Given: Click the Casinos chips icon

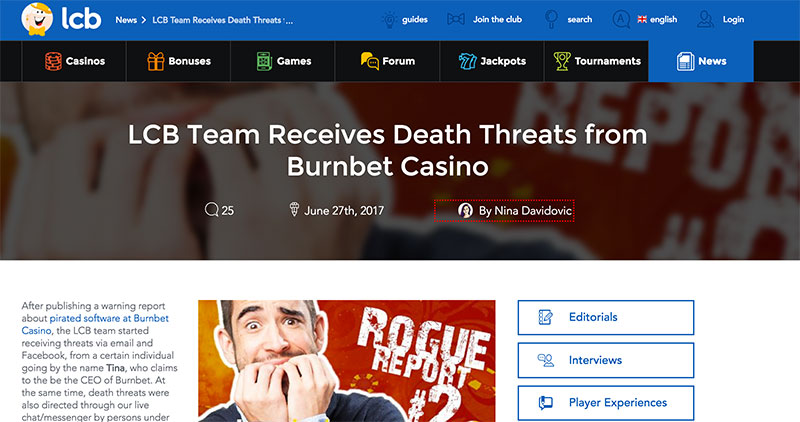Looking at the screenshot, I should pos(53,61).
